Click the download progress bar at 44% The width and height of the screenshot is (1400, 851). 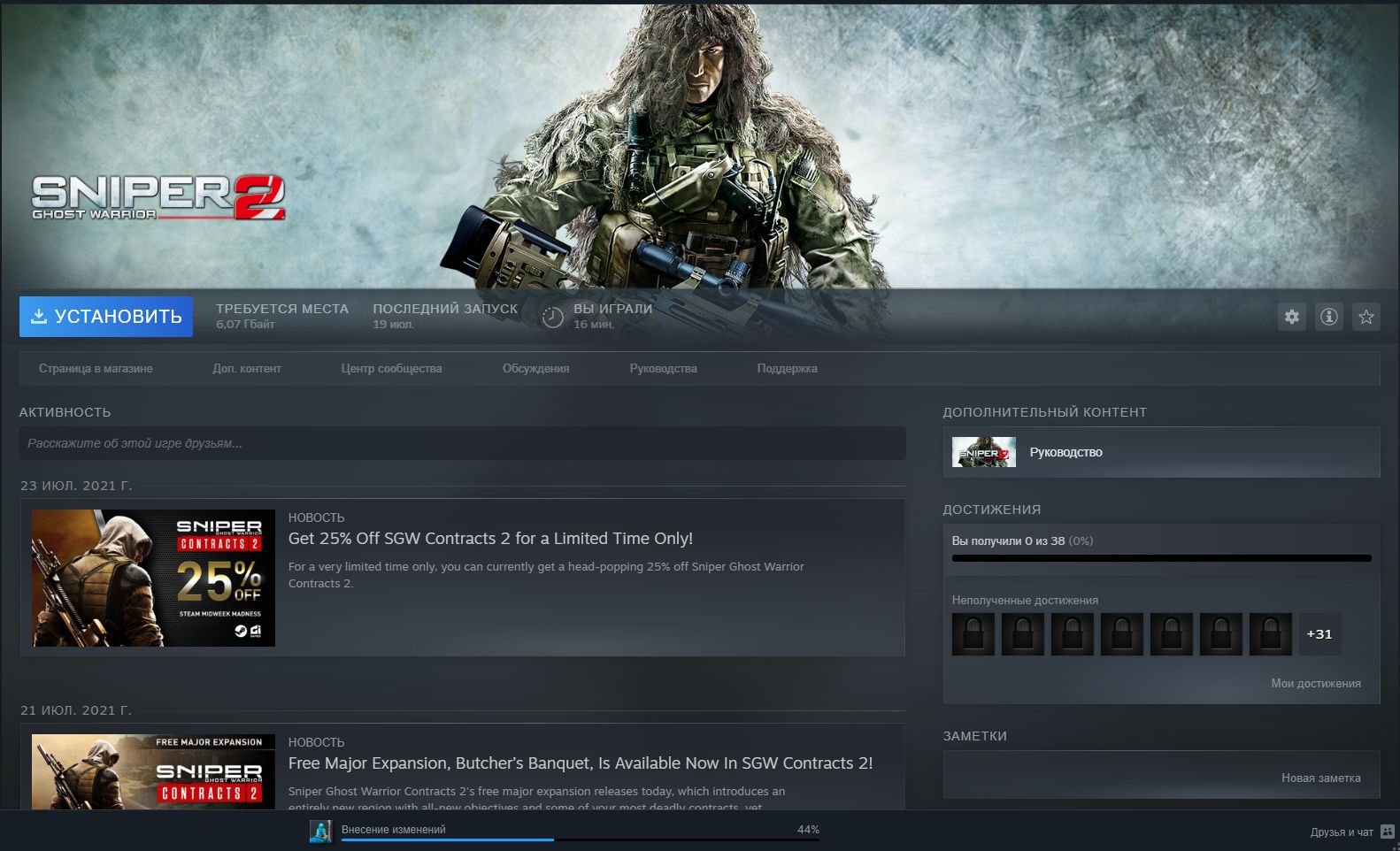581,840
